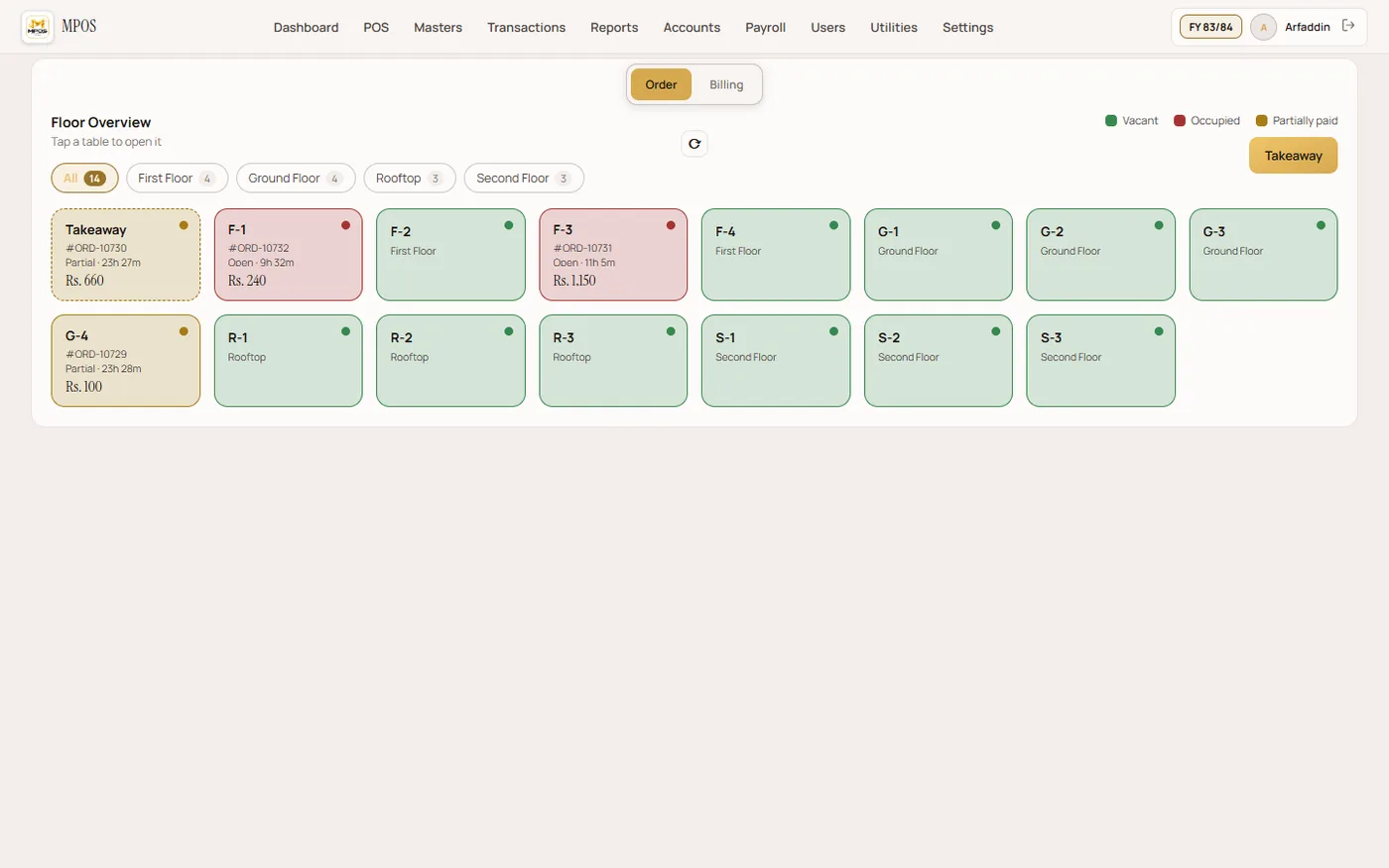1389x868 pixels.
Task: Open Second Floor table S-1
Action: click(x=776, y=361)
